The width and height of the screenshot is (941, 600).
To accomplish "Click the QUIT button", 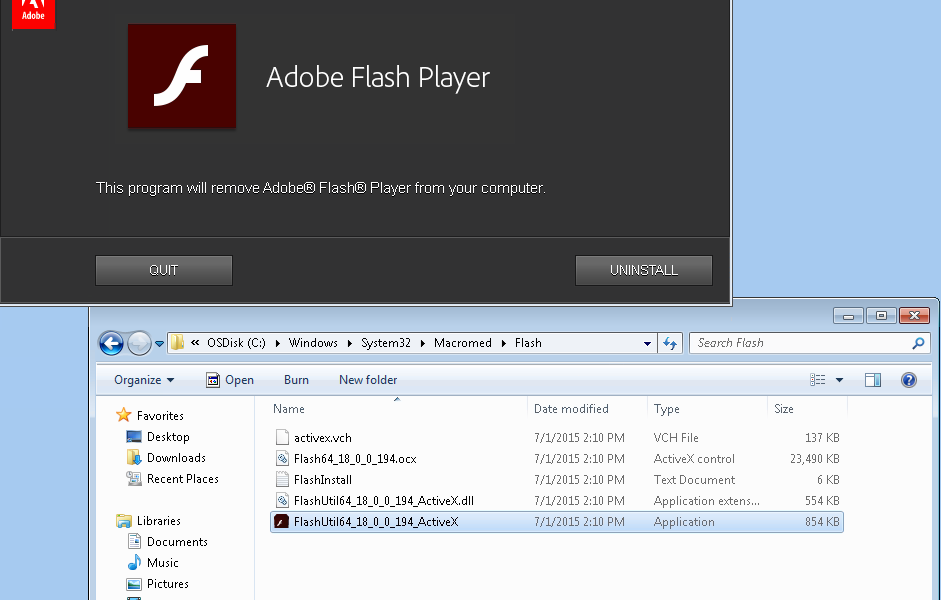I will pyautogui.click(x=163, y=270).
